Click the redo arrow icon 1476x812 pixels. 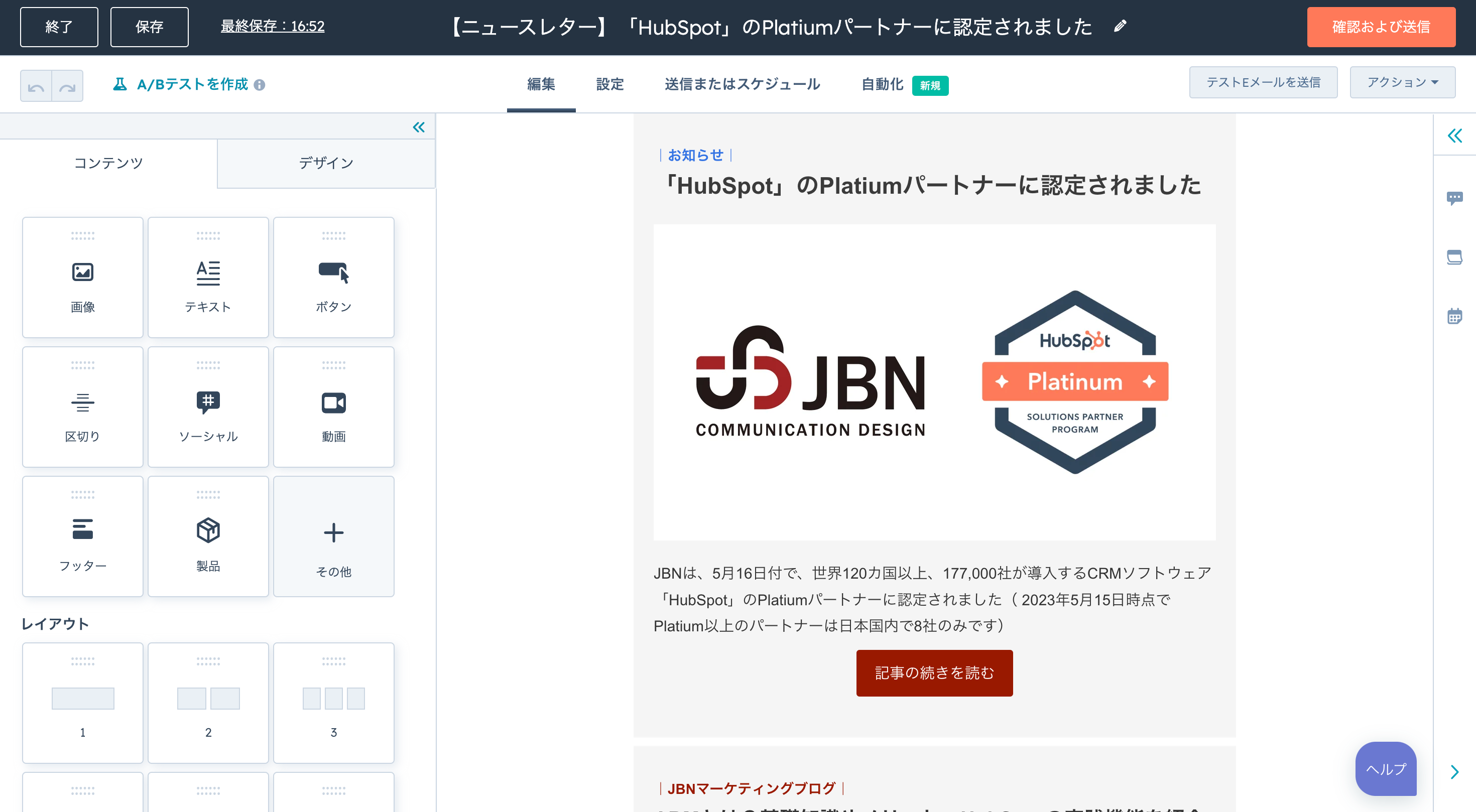click(68, 86)
